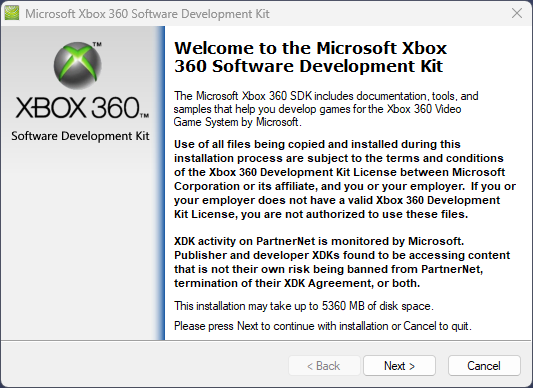Quit installation using the Cancel button
This screenshot has width=533, height=388.
point(484,366)
